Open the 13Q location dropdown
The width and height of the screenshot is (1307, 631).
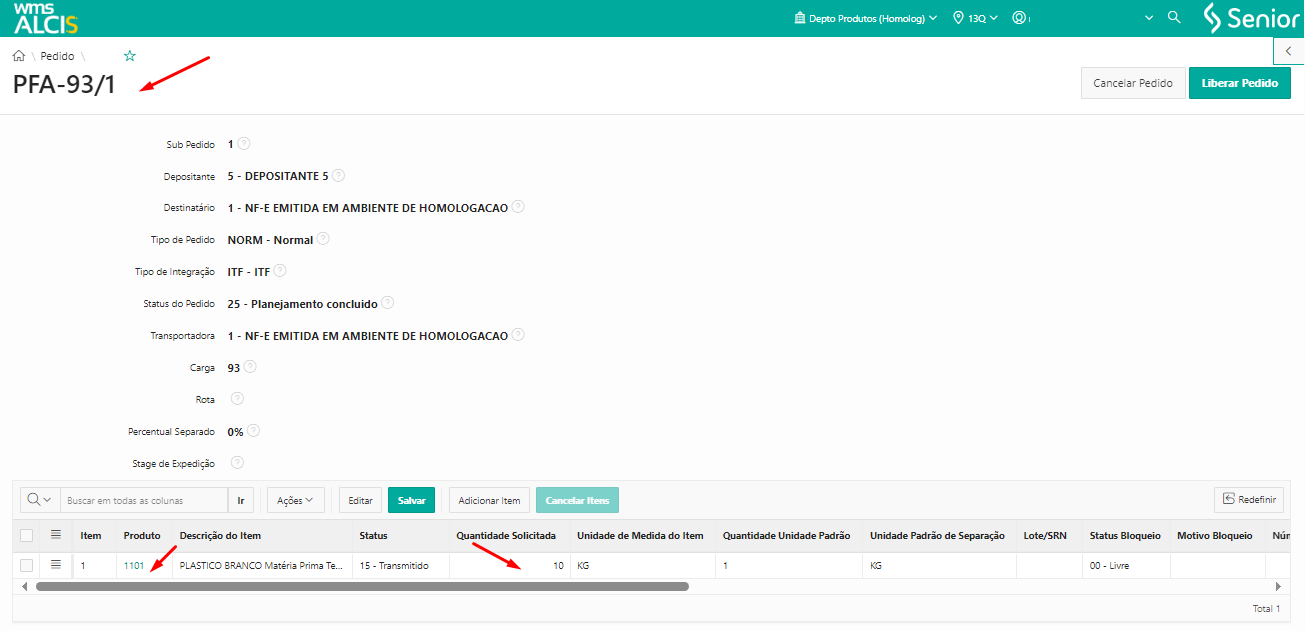[x=976, y=18]
